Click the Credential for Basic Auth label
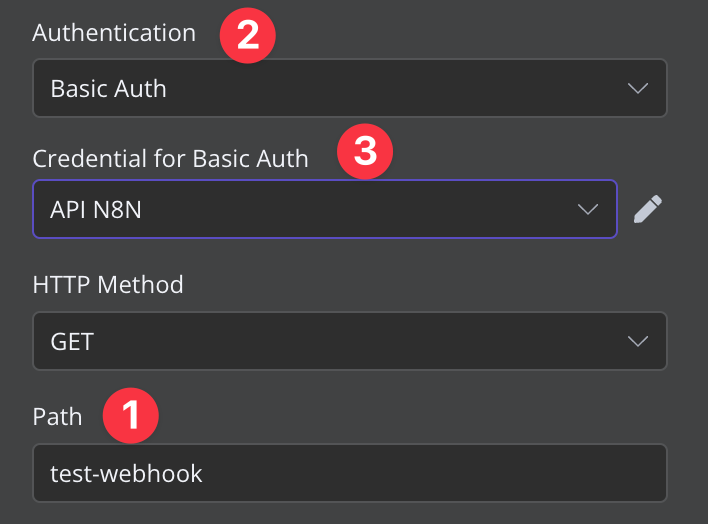Screen dimensions: 708x524 click(170, 158)
